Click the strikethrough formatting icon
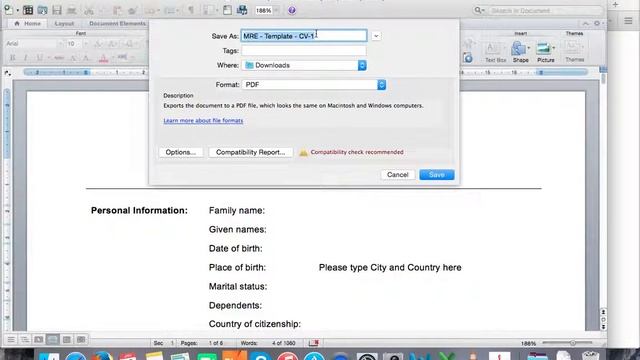 [x=59, y=58]
